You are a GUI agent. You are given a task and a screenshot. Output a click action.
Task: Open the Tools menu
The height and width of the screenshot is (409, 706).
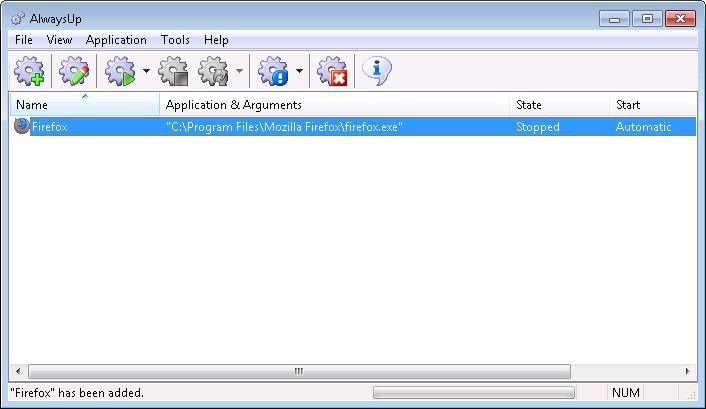click(x=175, y=40)
